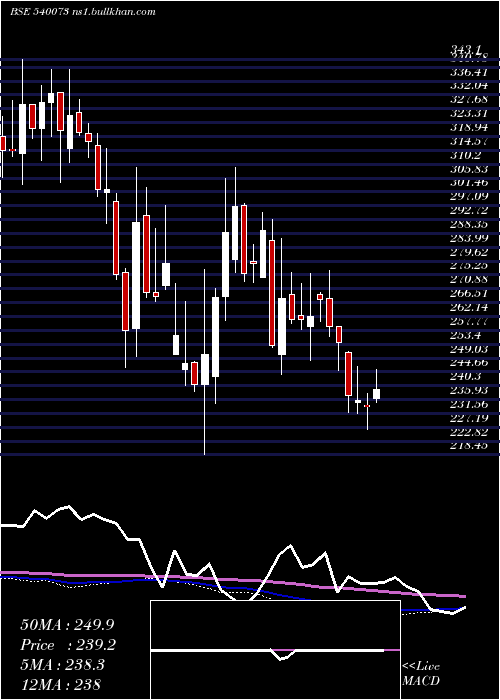This screenshot has width=500, height=700.
Task: Select the 5MA : 238.3 reading
Action: pos(62,665)
